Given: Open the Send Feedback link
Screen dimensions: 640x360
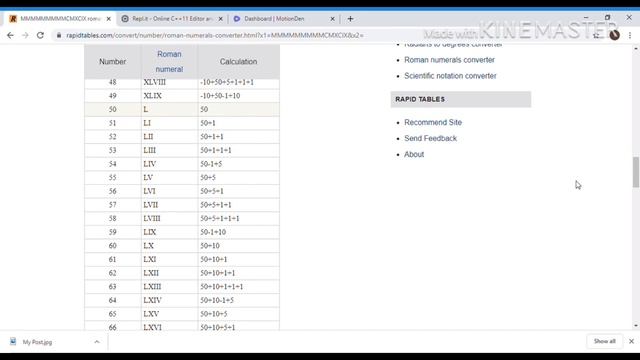Looking at the screenshot, I should 430,138.
